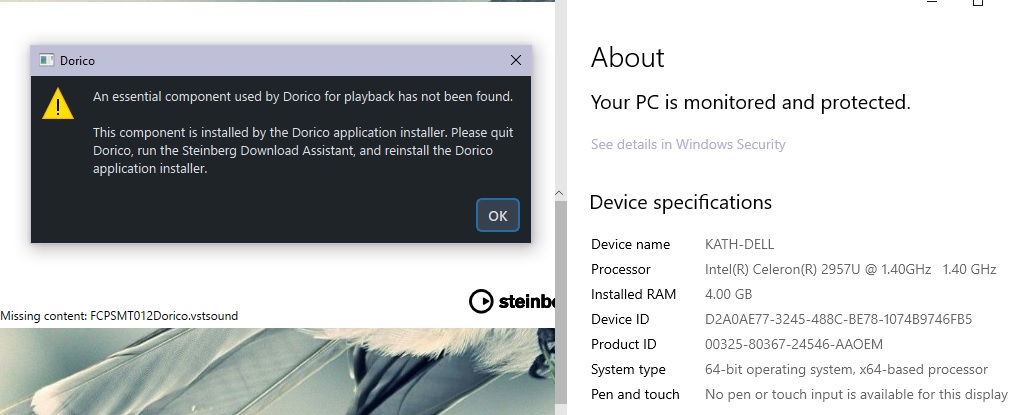Click OK in the Dorico dialog

(498, 216)
